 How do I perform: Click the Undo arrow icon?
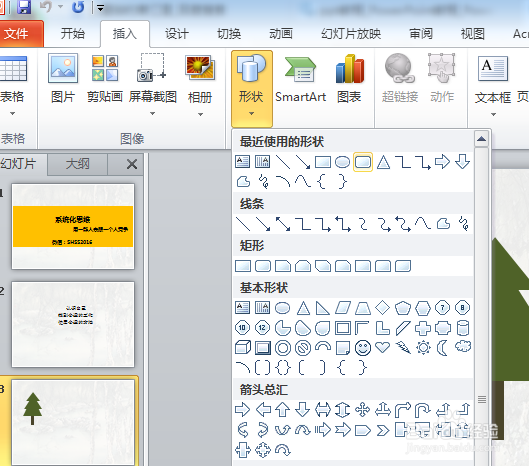tap(46, 7)
